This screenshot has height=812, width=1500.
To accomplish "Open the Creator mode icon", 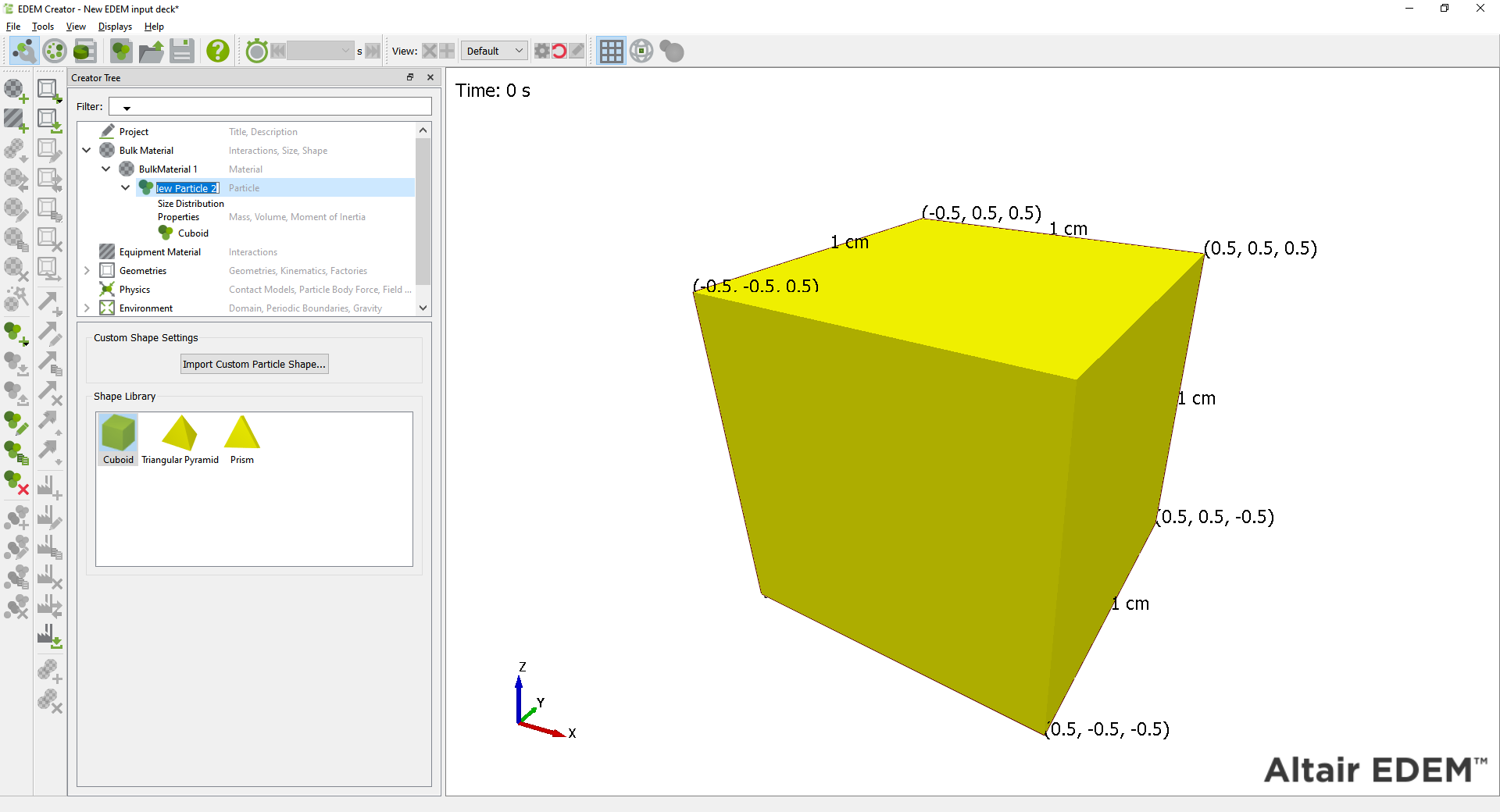I will tap(23, 52).
